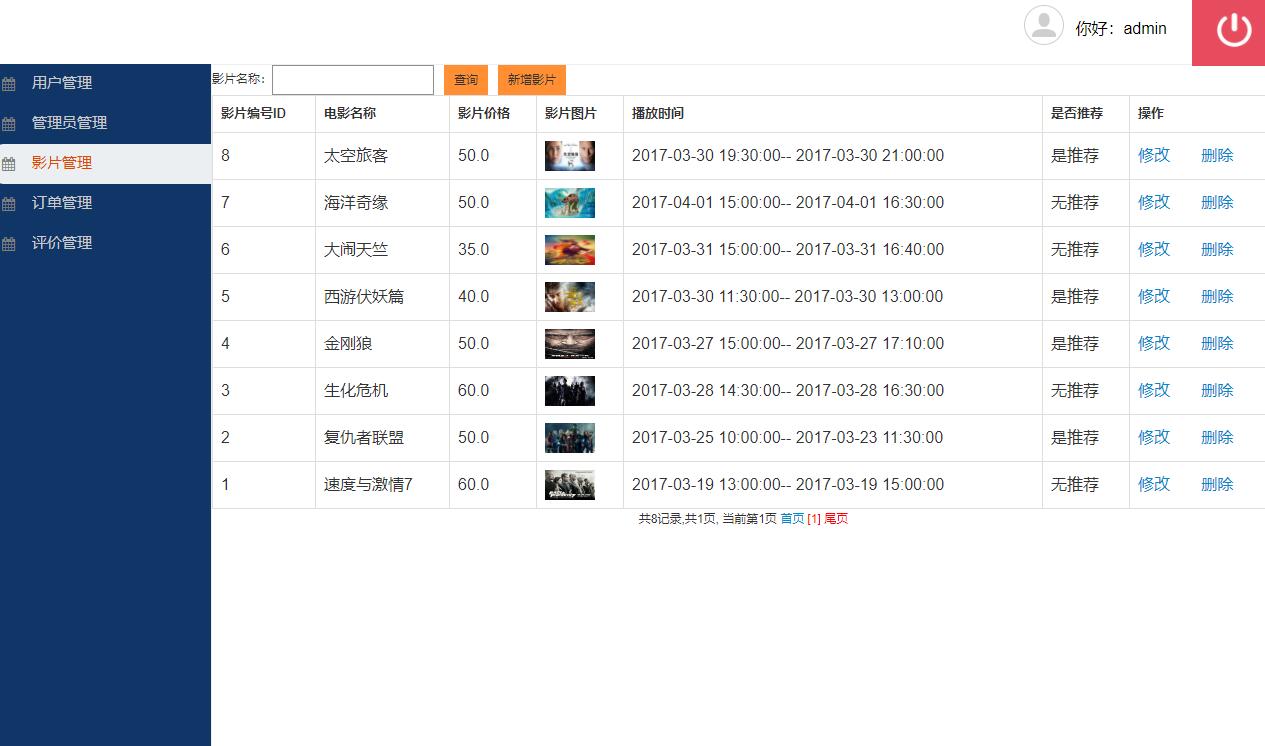Open the 评价管理 menu item
The height and width of the screenshot is (746, 1265).
[105, 243]
